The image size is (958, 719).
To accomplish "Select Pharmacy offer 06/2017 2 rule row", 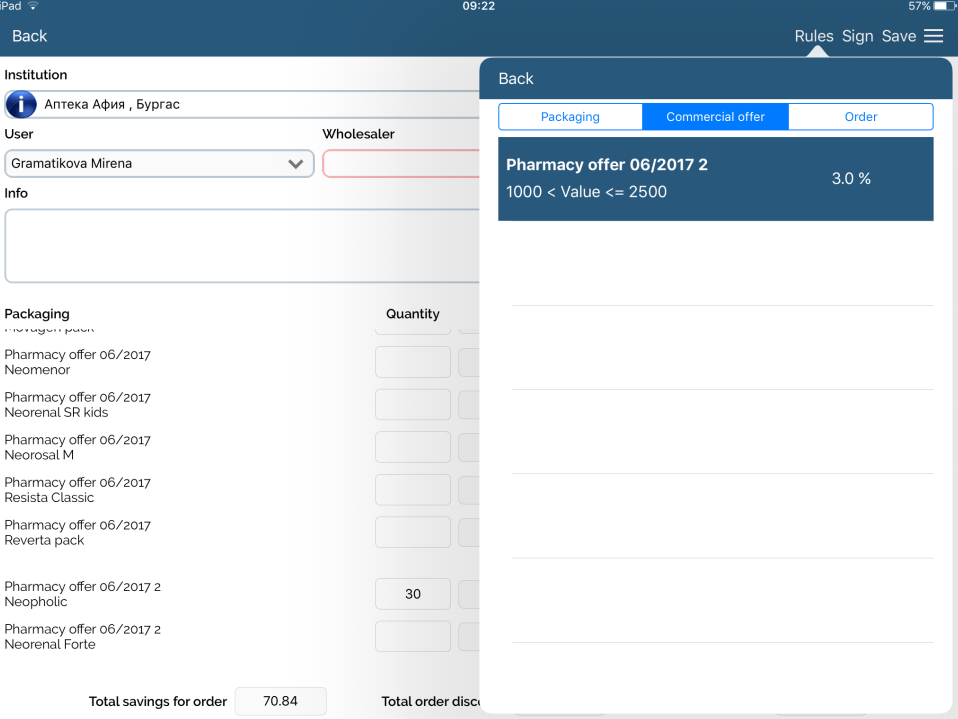I will pyautogui.click(x=715, y=179).
